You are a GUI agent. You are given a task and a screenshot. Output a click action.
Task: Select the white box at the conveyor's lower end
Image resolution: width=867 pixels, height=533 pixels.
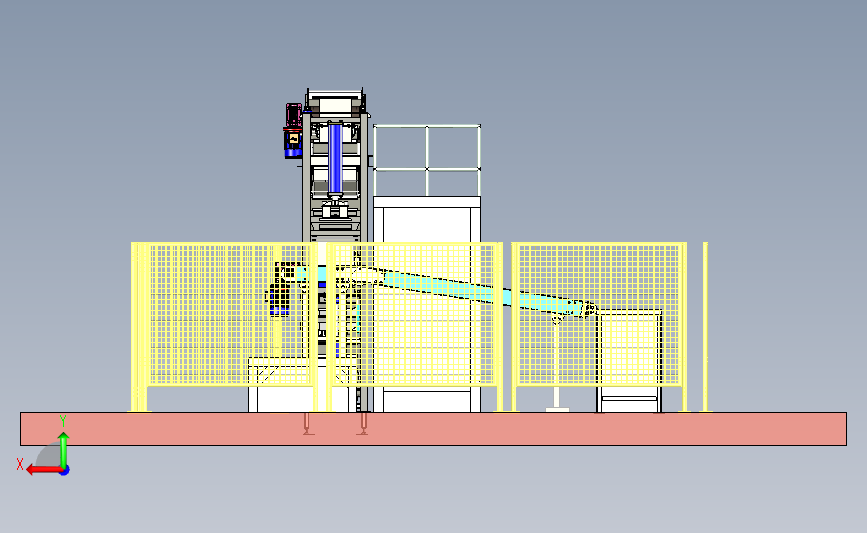tap(629, 360)
